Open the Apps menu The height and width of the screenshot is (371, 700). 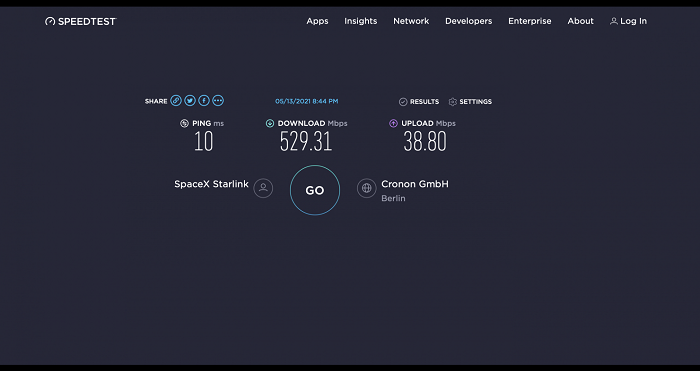(x=317, y=21)
